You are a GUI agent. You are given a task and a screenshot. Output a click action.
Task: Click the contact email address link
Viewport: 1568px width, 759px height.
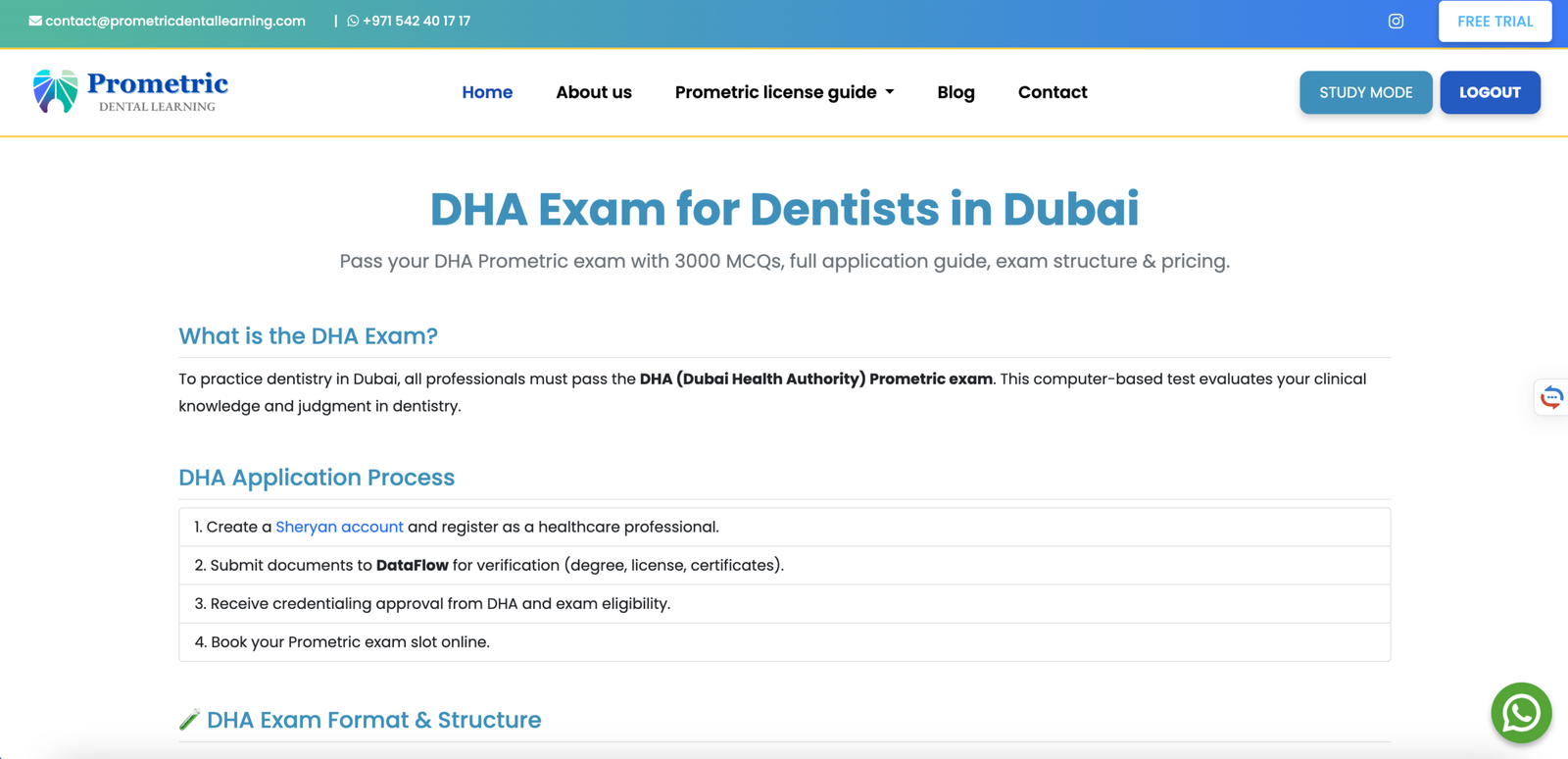175,21
